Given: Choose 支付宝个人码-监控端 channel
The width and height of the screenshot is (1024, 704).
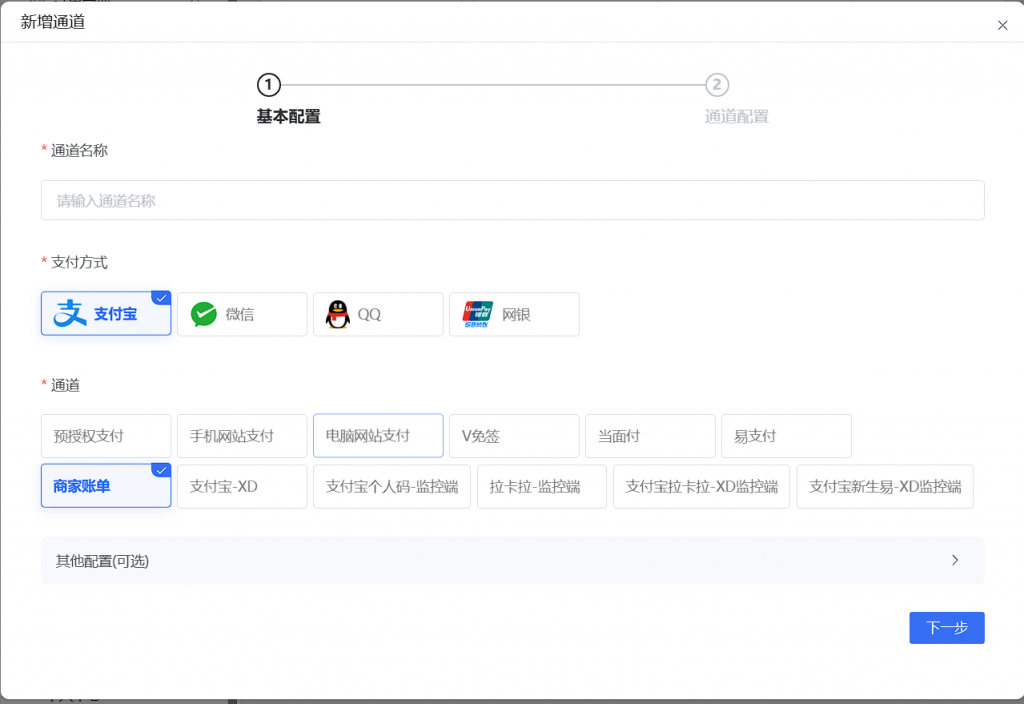Looking at the screenshot, I should point(392,487).
